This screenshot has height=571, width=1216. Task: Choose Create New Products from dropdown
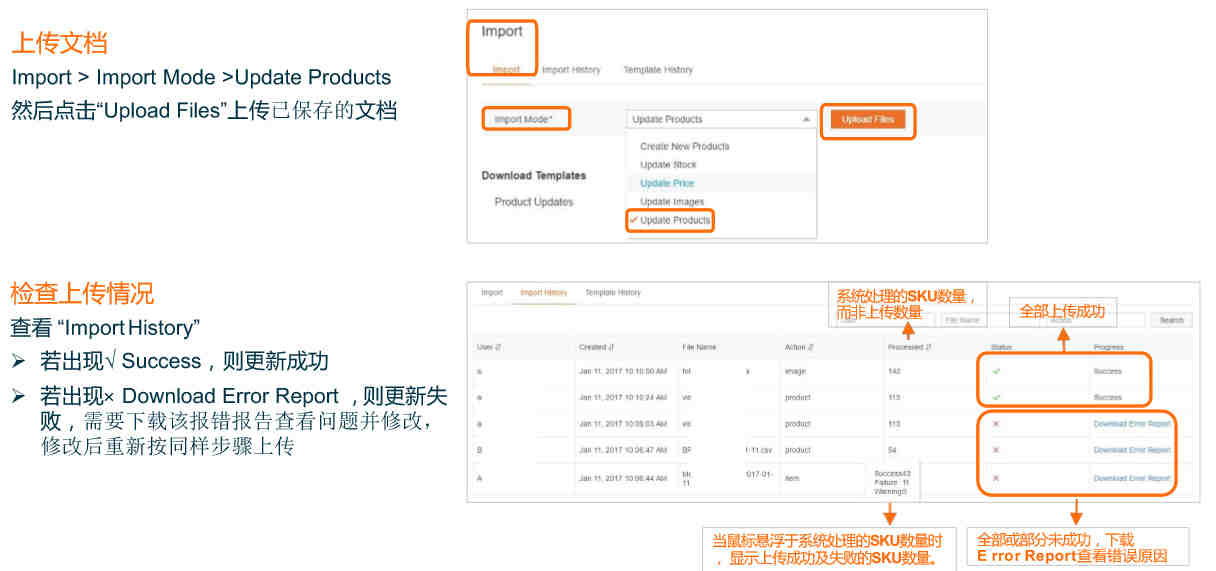click(684, 146)
